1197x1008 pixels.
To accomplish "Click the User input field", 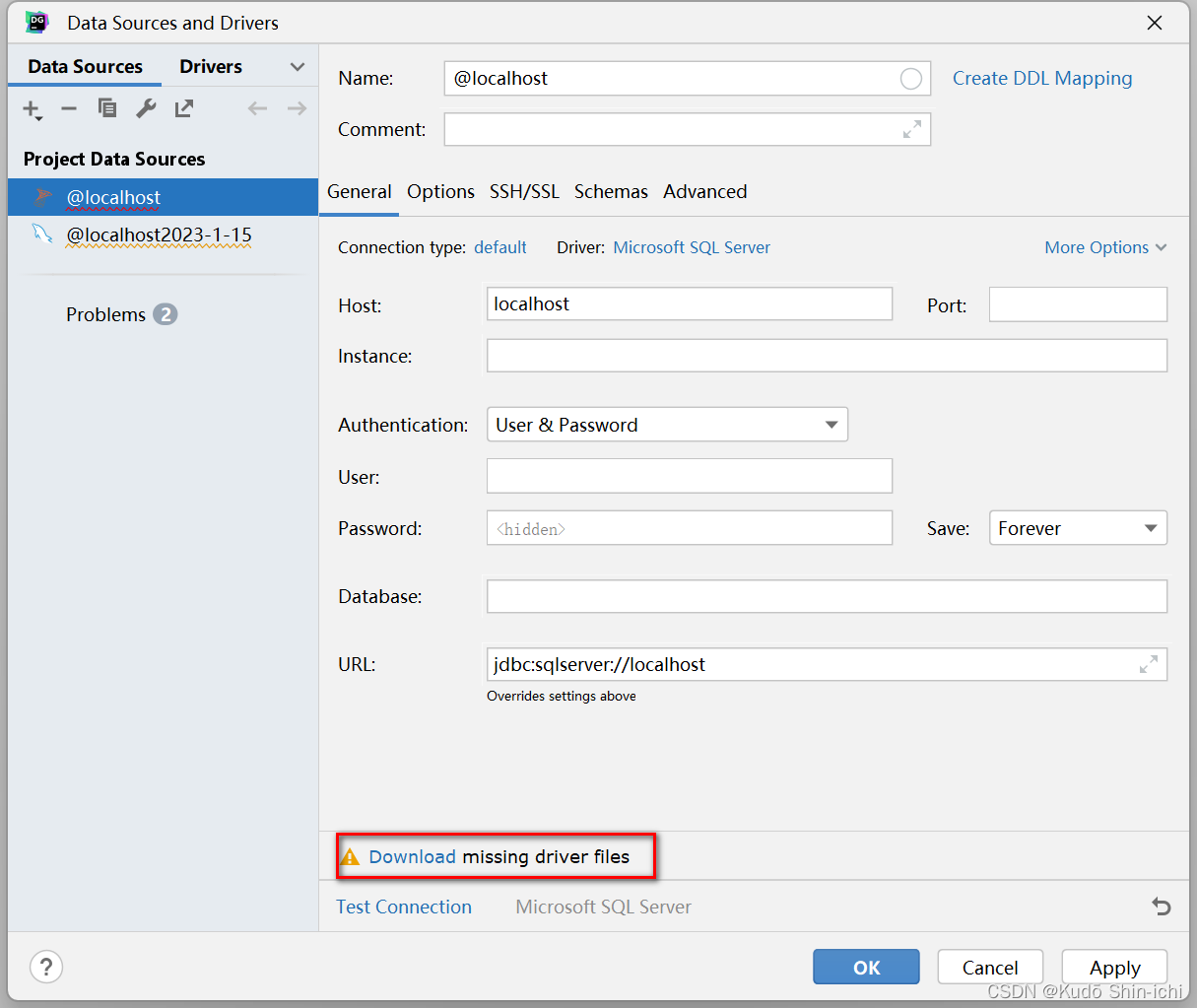I will coord(690,476).
